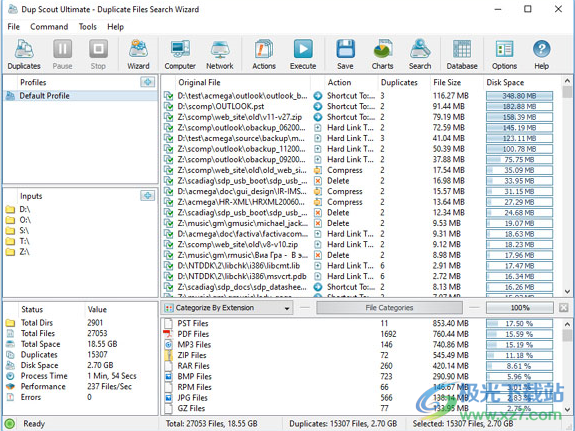
Task: Click the Delete action icon for 16.98 MB row
Action: click(318, 181)
